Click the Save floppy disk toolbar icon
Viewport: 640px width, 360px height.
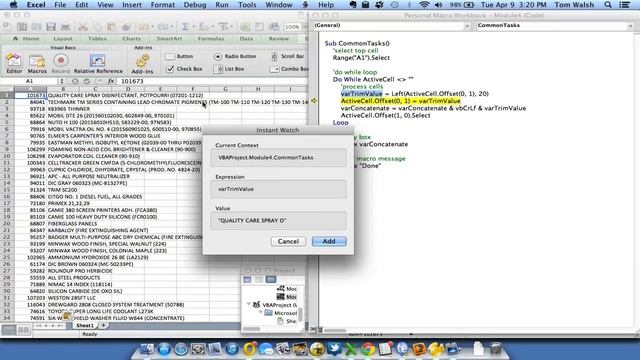click(x=51, y=27)
